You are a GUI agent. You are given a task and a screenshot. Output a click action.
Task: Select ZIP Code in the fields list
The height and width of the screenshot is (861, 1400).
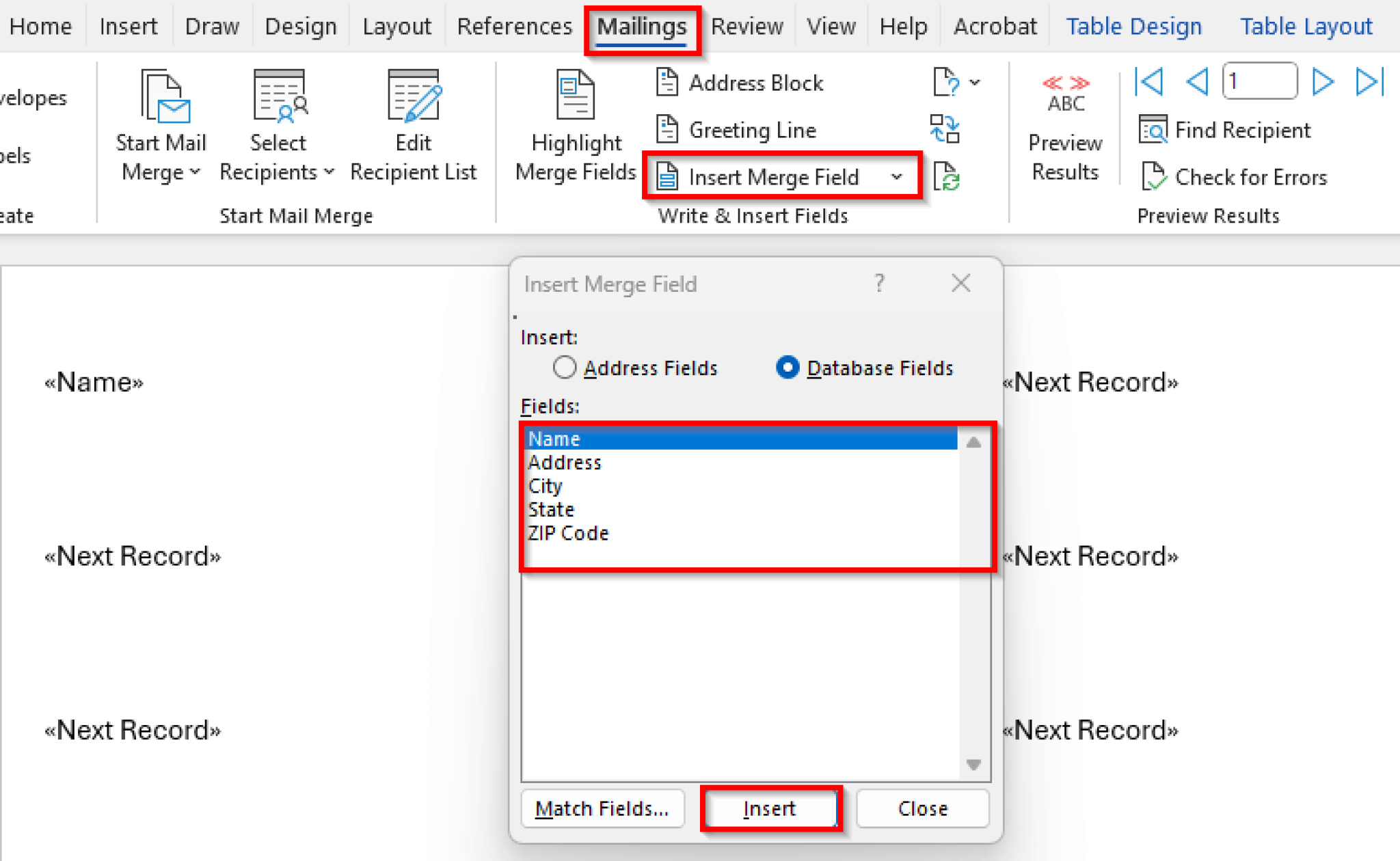(568, 533)
